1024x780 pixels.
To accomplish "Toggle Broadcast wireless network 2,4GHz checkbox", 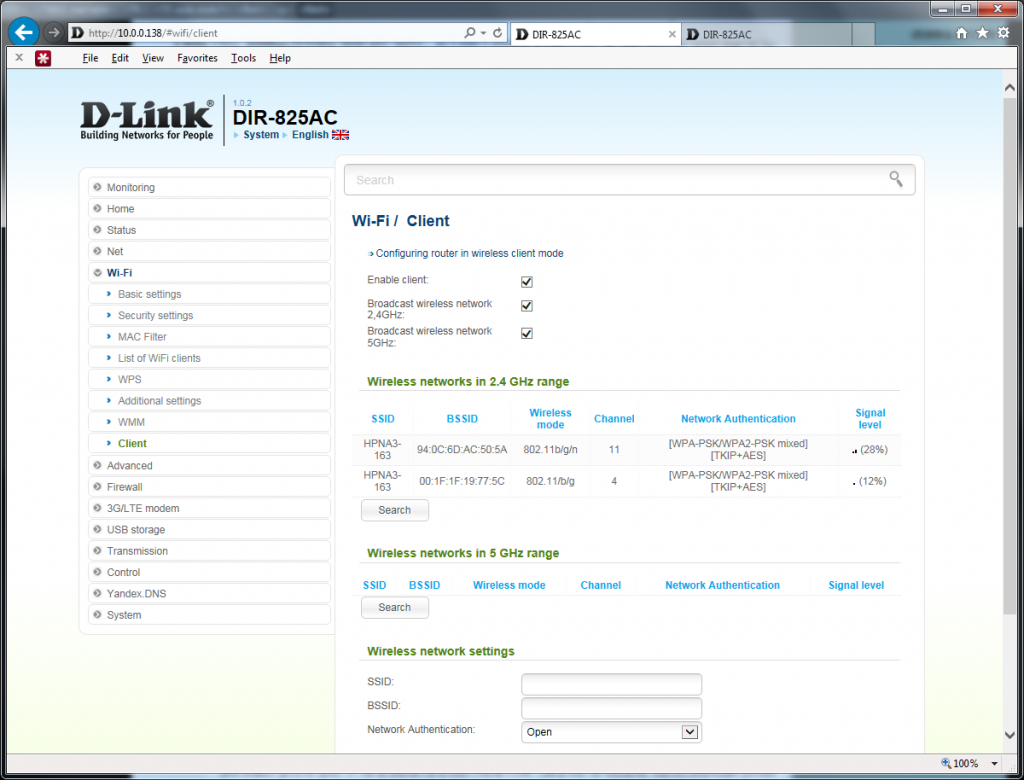I will coord(527,306).
